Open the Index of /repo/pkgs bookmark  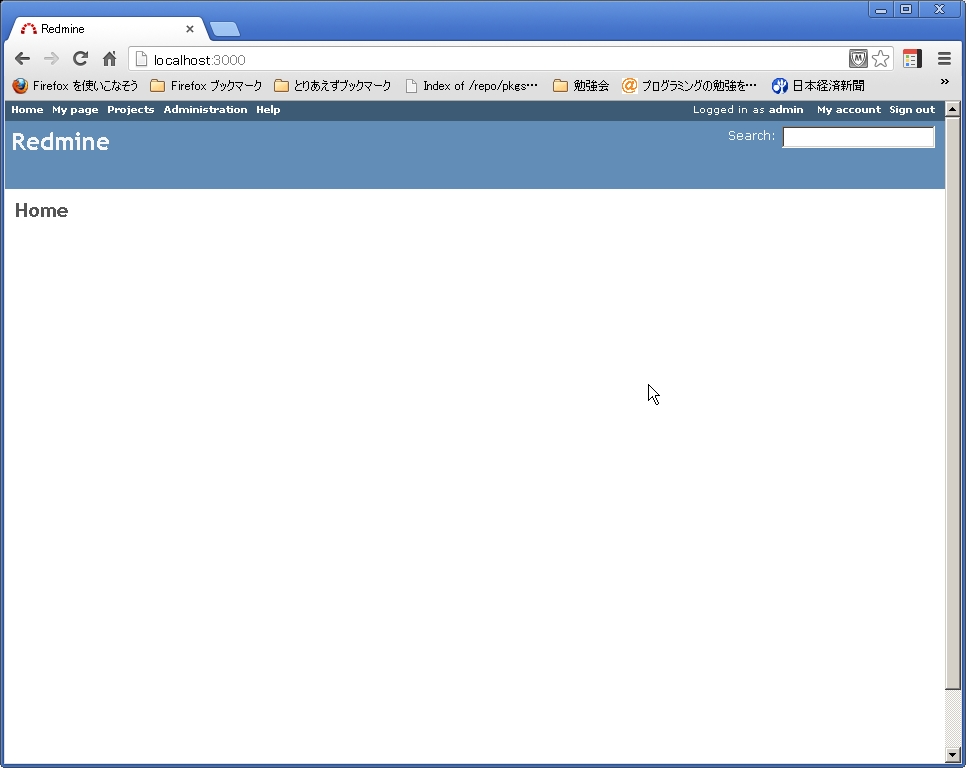point(471,86)
